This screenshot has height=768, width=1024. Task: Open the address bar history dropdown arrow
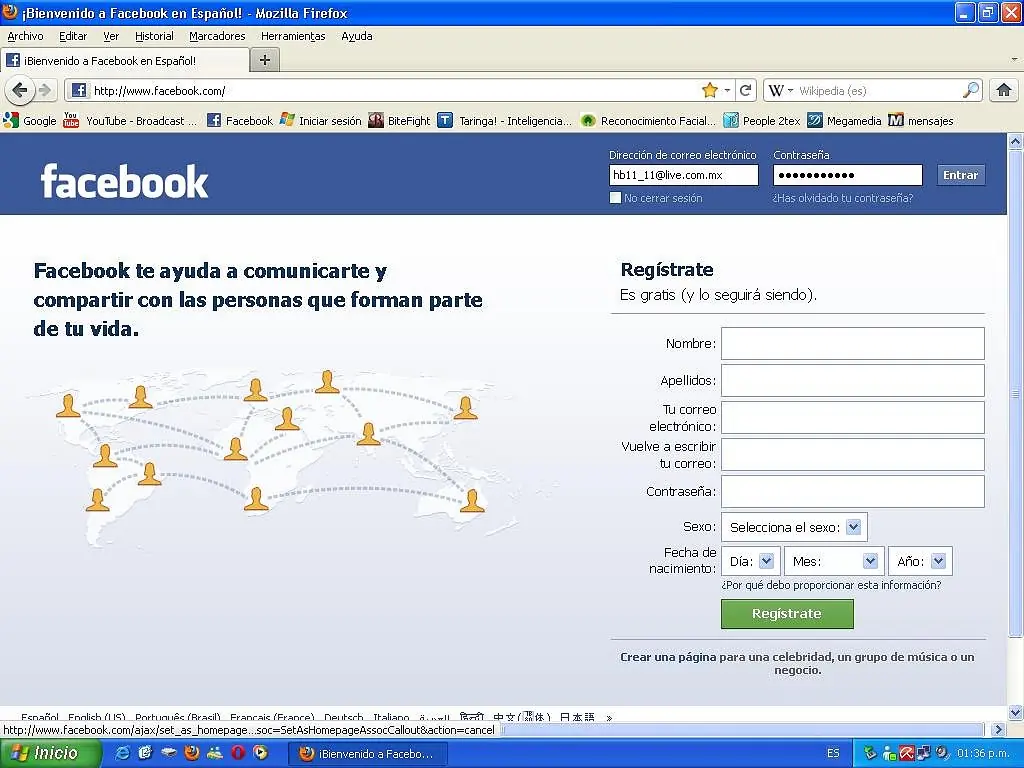click(x=728, y=90)
